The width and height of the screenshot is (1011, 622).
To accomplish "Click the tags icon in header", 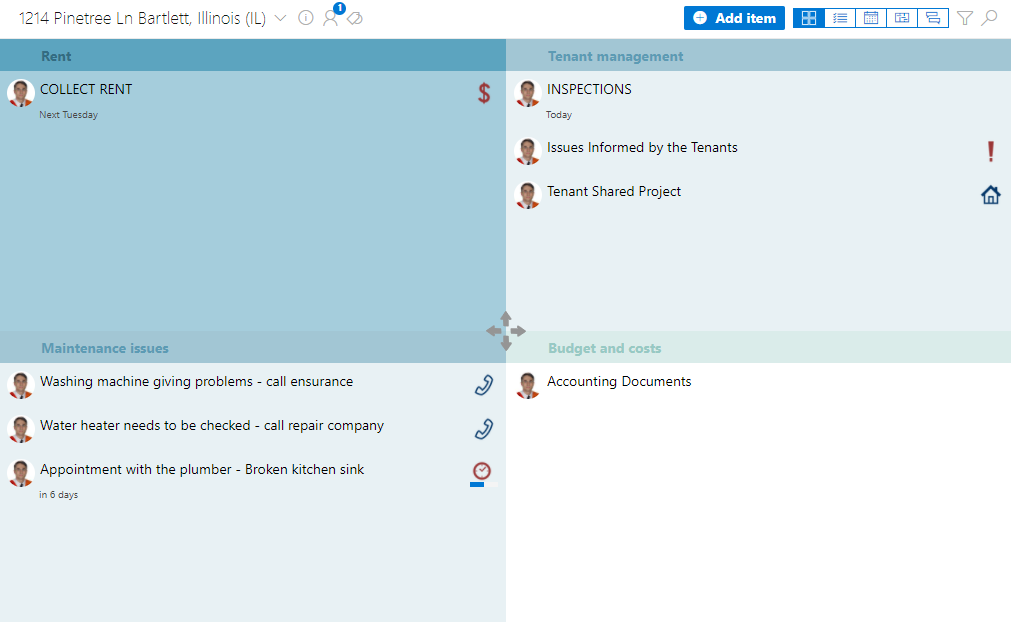I will [x=354, y=18].
